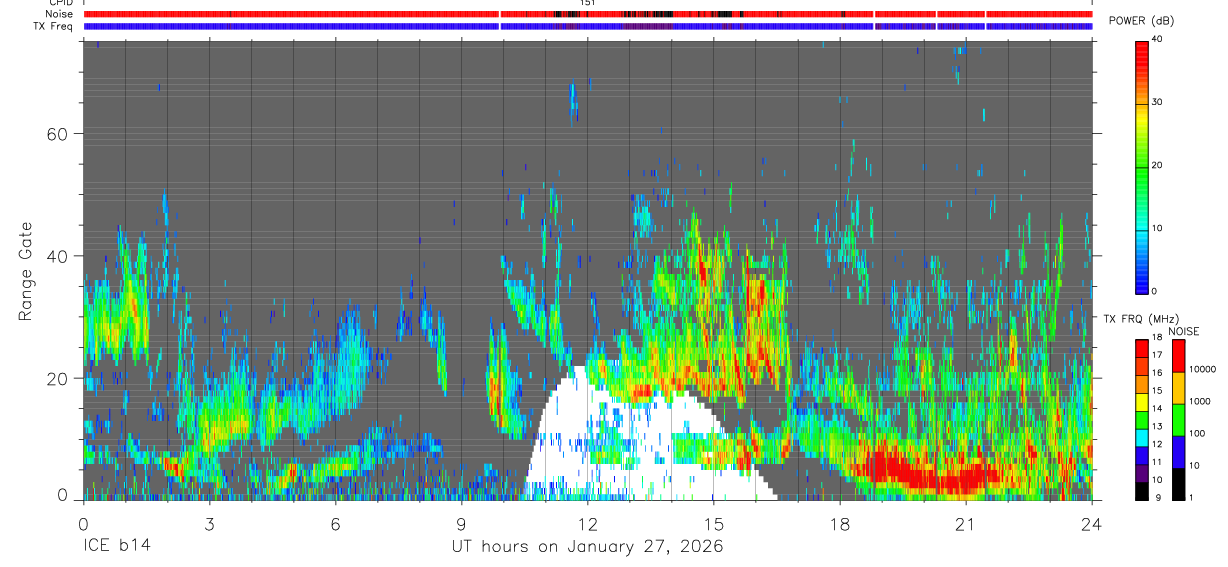Click the 10 tick on POWER color bar
Image resolution: width=1228 pixels, height=567 pixels.
point(1159,228)
